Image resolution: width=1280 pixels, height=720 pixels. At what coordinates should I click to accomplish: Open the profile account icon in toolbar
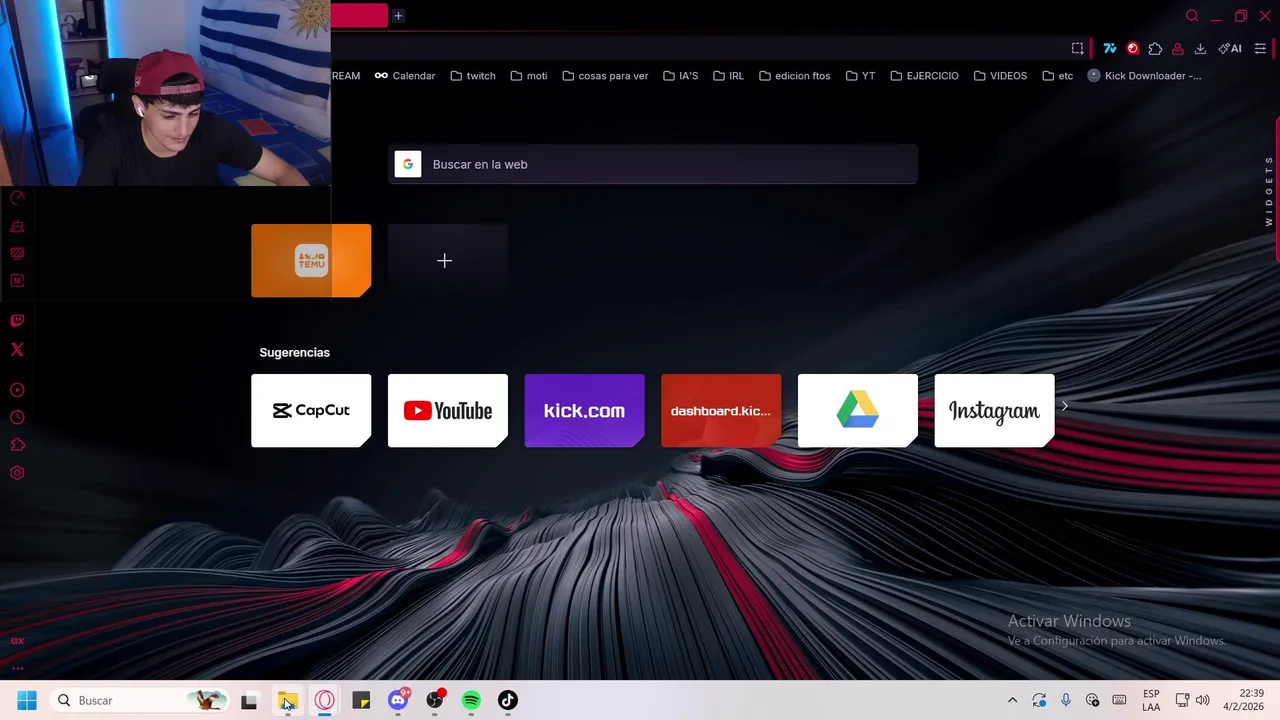click(x=1178, y=48)
